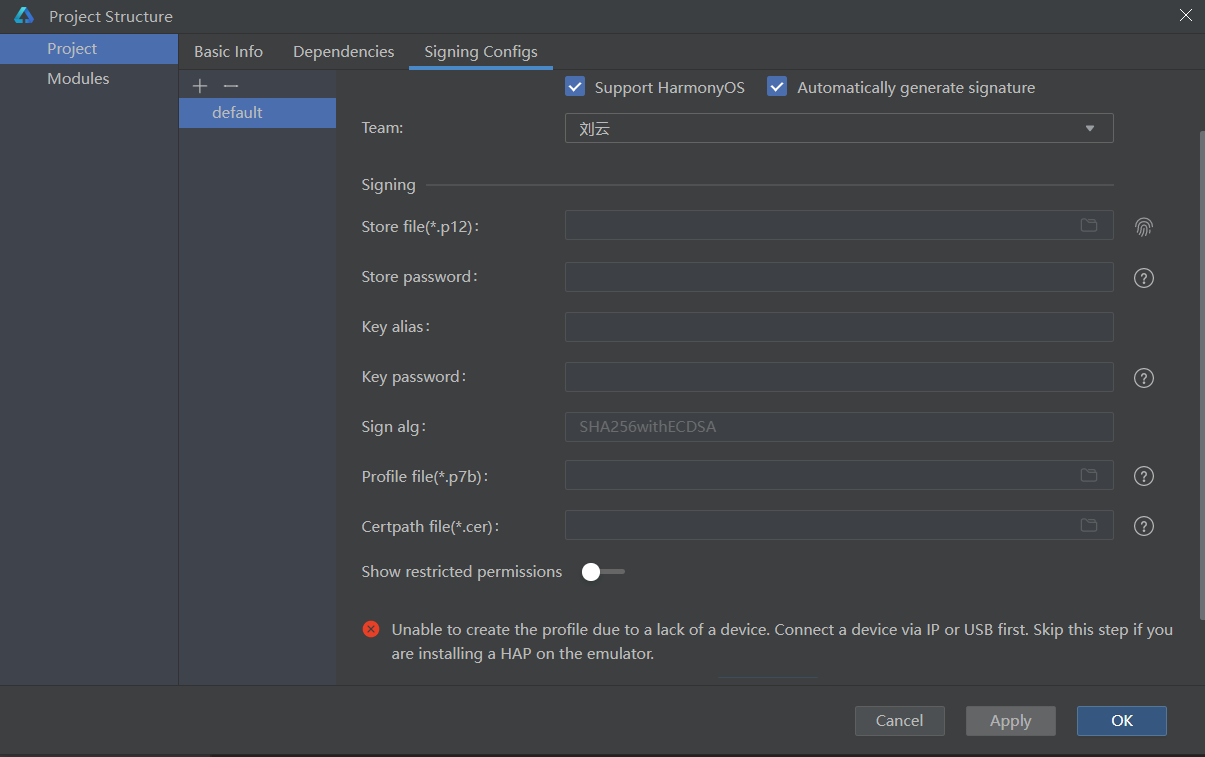
Task: Click the Sign alg field
Action: tap(839, 427)
